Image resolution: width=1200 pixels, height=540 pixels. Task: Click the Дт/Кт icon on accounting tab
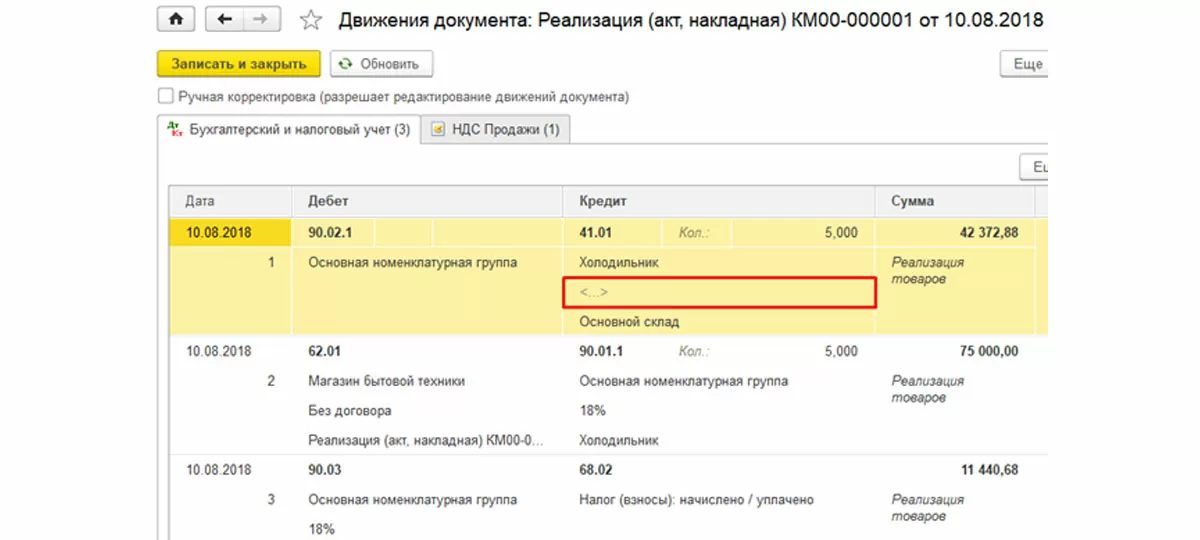coord(174,129)
